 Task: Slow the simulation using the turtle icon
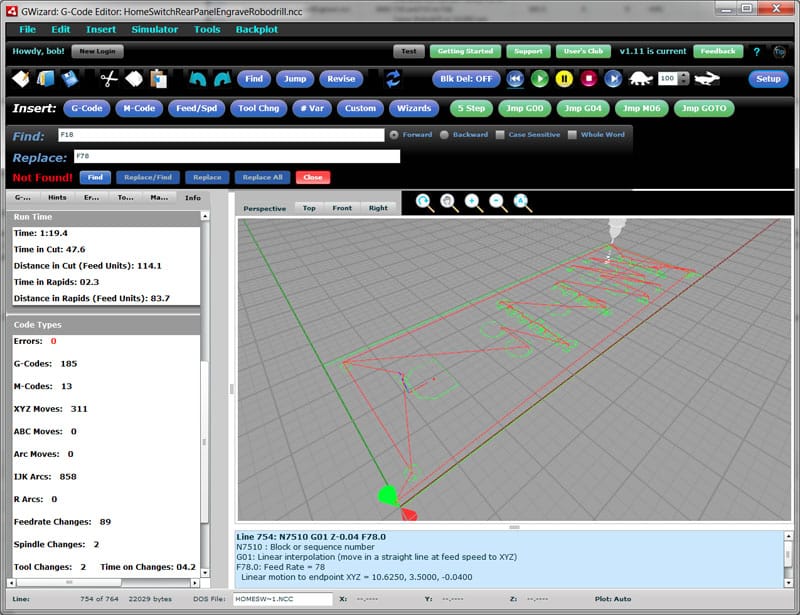click(x=640, y=77)
